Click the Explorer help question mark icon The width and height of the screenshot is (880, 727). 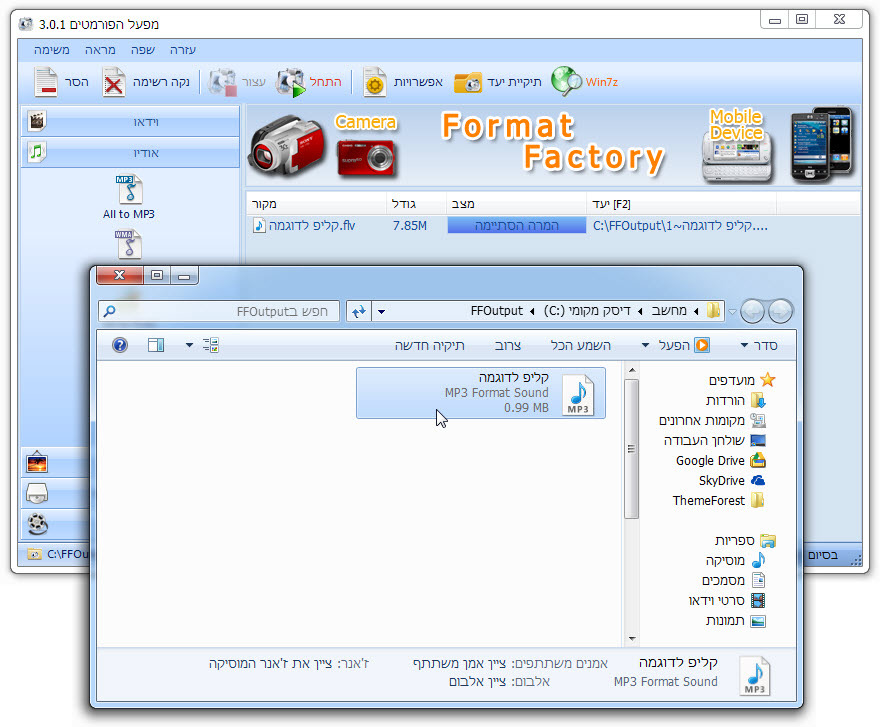120,345
